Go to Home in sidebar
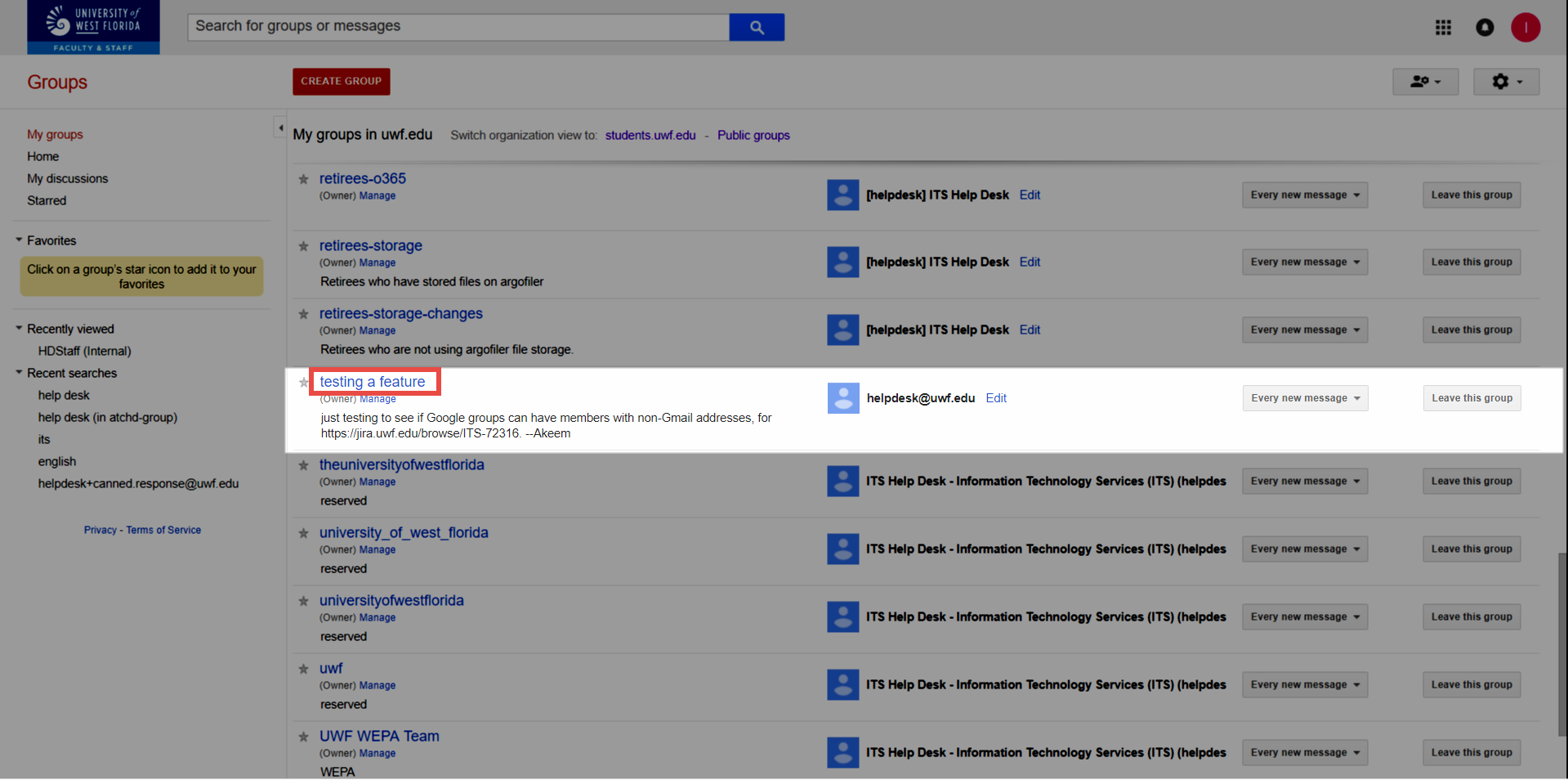The height and width of the screenshot is (780, 1568). point(42,156)
